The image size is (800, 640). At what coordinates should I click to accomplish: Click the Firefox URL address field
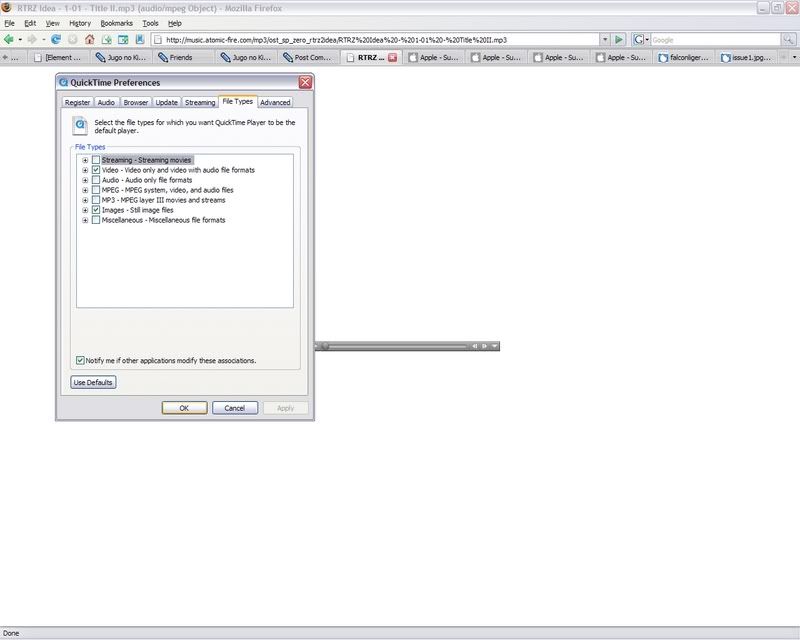376,39
